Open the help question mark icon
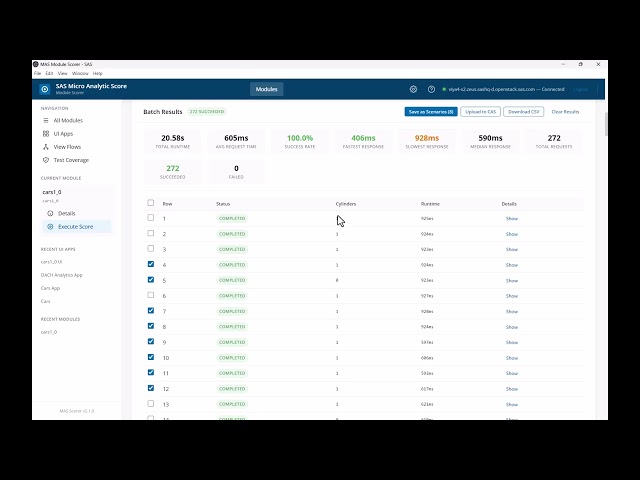Viewport: 640px width, 480px height. [x=431, y=89]
